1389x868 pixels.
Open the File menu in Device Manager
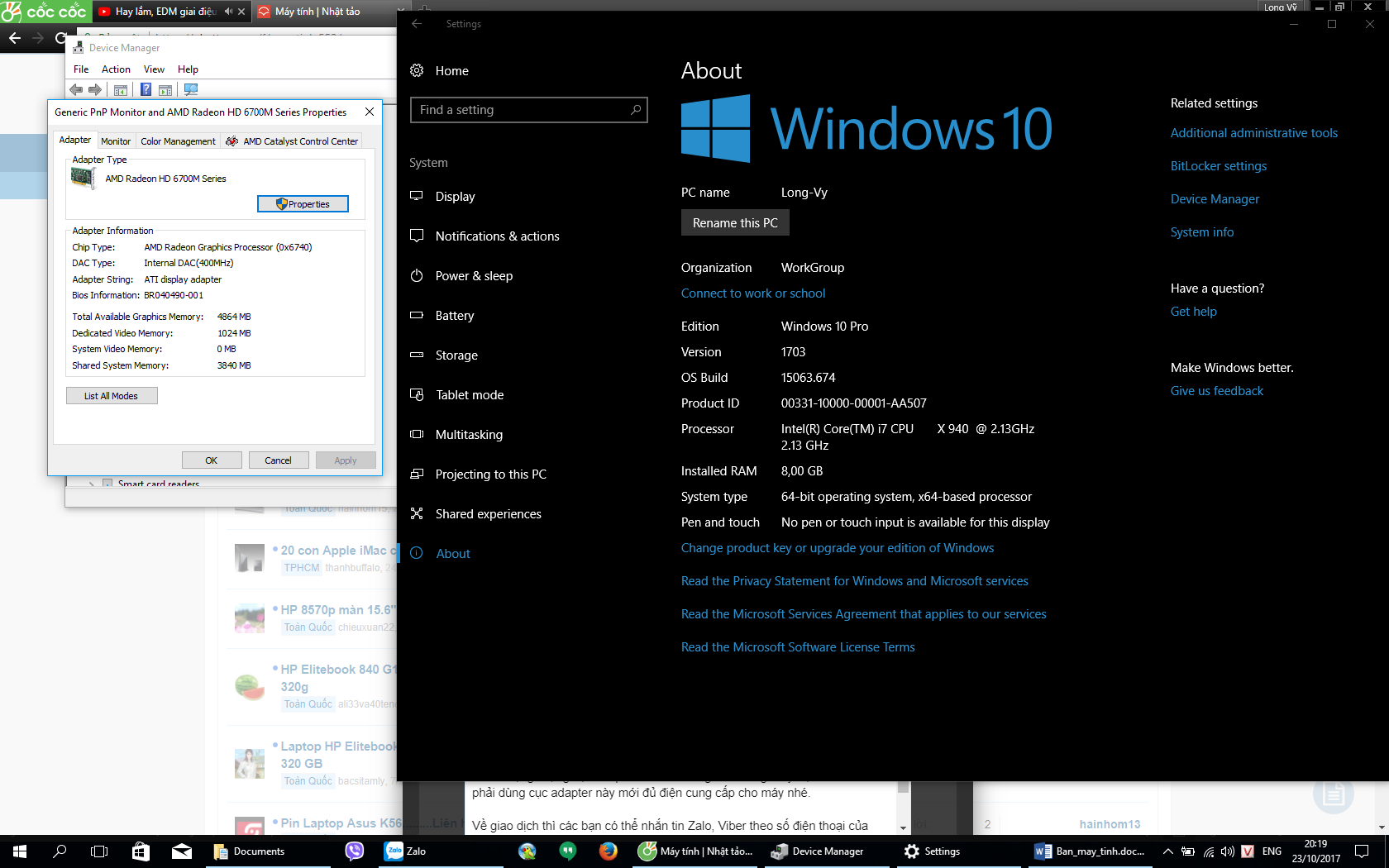coord(81,69)
